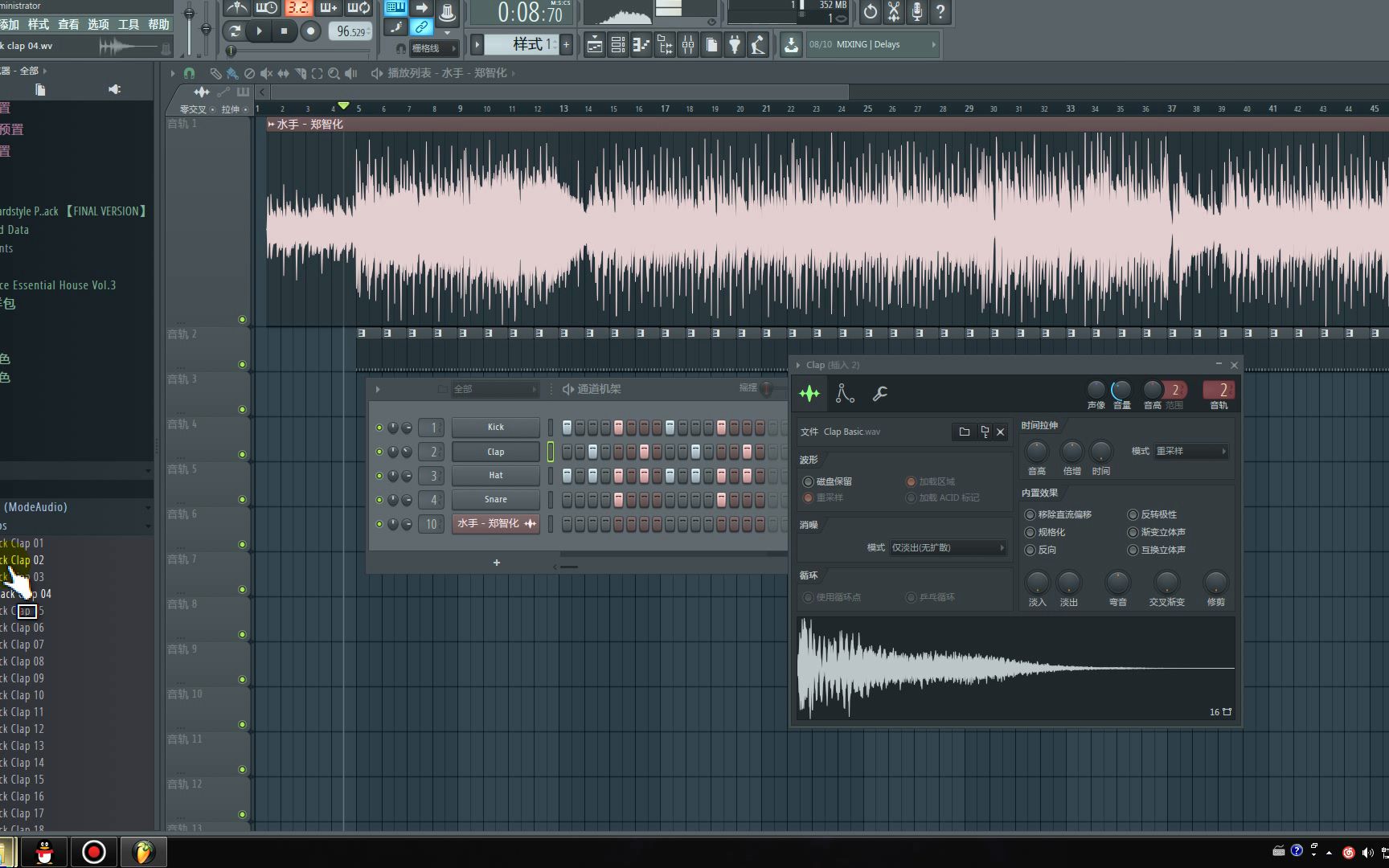Image resolution: width=1389 pixels, height=868 pixels.
Task: Enable 反向 reverse option
Action: (x=1030, y=550)
